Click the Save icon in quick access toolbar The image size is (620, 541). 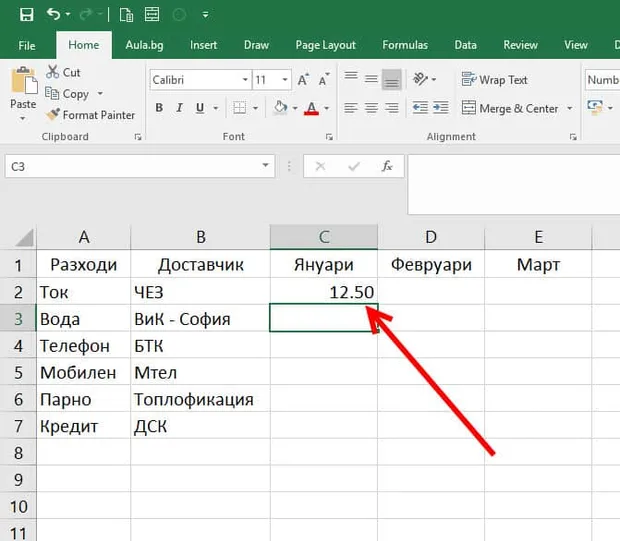tap(26, 15)
